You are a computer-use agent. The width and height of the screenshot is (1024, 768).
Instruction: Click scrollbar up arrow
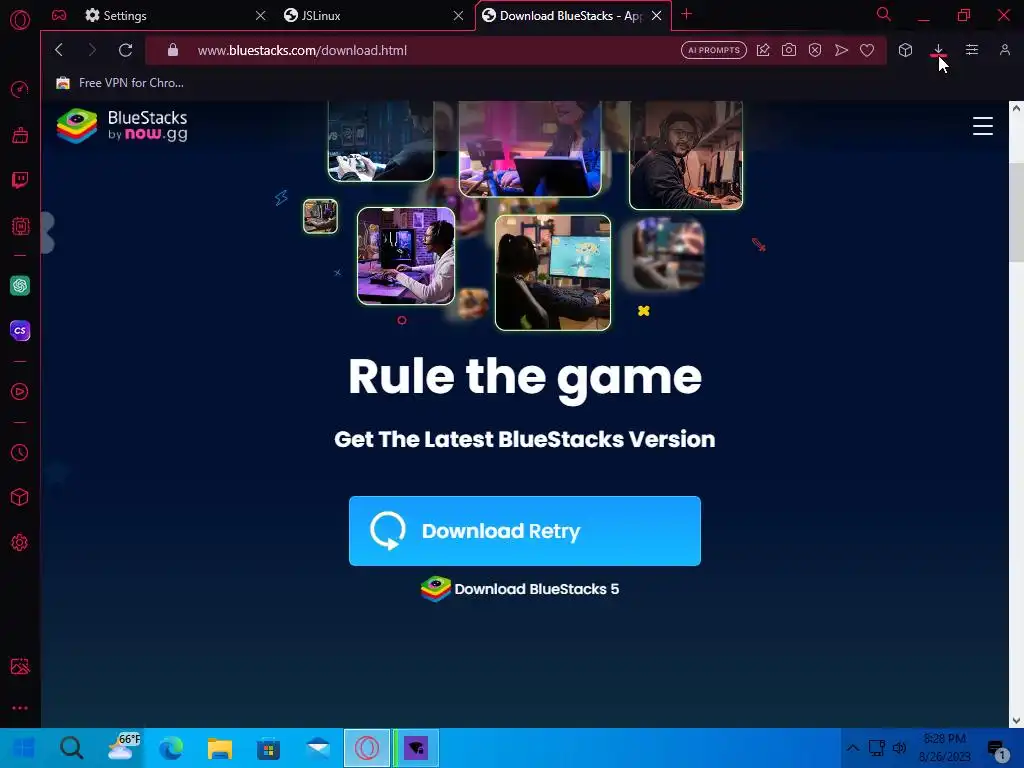click(x=1016, y=108)
